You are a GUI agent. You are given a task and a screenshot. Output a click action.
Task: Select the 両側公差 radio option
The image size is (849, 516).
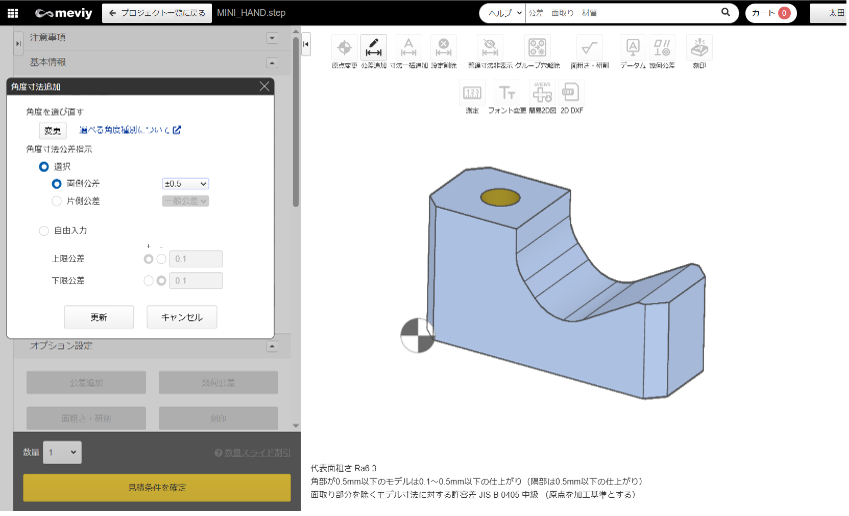pos(56,184)
